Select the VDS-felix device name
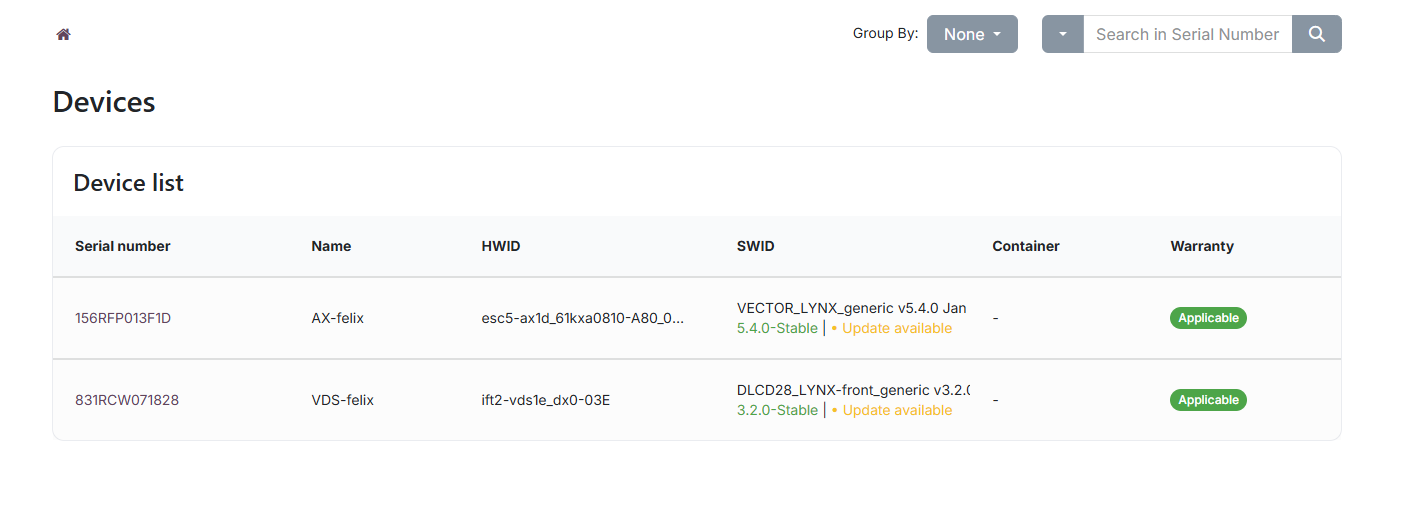The width and height of the screenshot is (1414, 516). pyautogui.click(x=342, y=400)
